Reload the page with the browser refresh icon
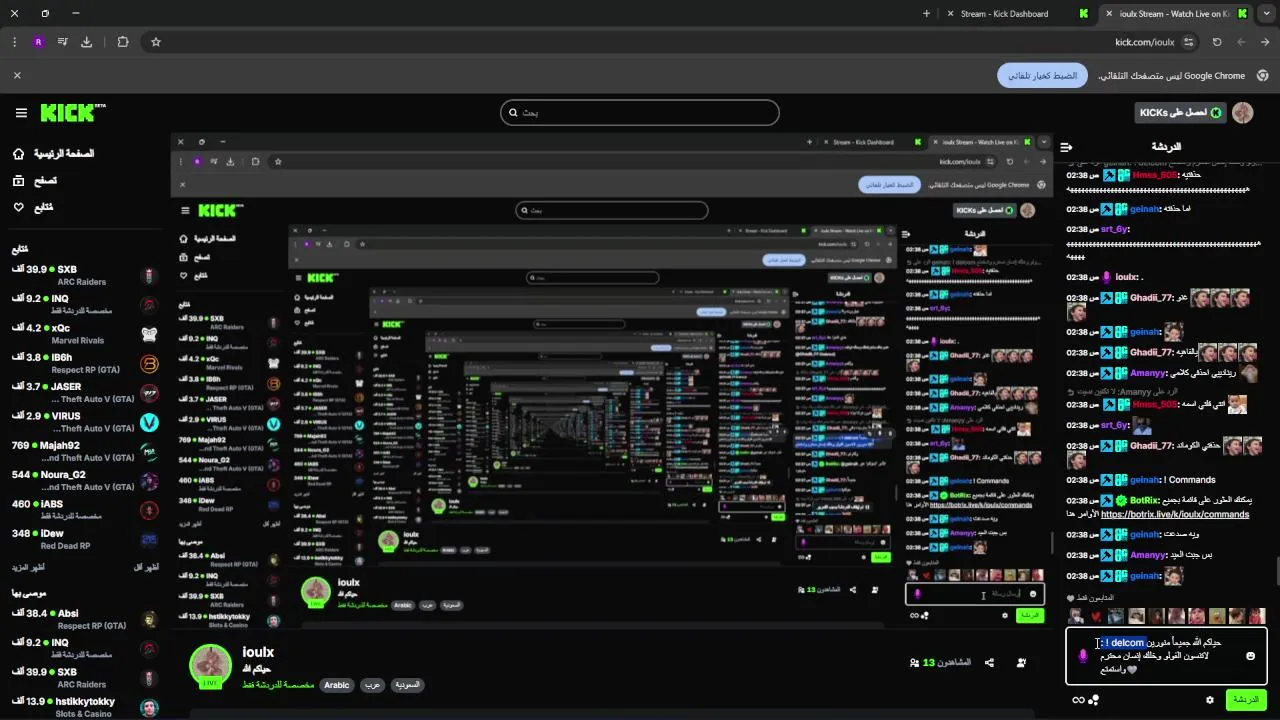1280x720 pixels. pyautogui.click(x=1217, y=42)
